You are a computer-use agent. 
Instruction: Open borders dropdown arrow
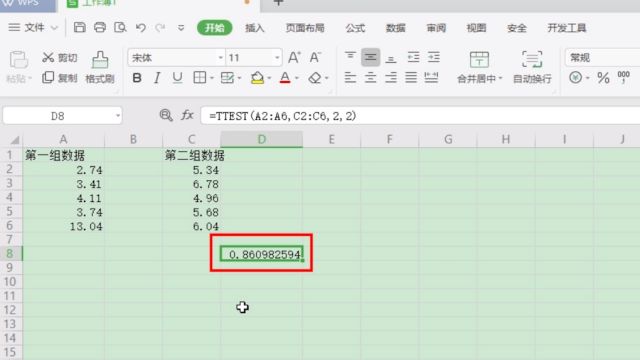212,78
